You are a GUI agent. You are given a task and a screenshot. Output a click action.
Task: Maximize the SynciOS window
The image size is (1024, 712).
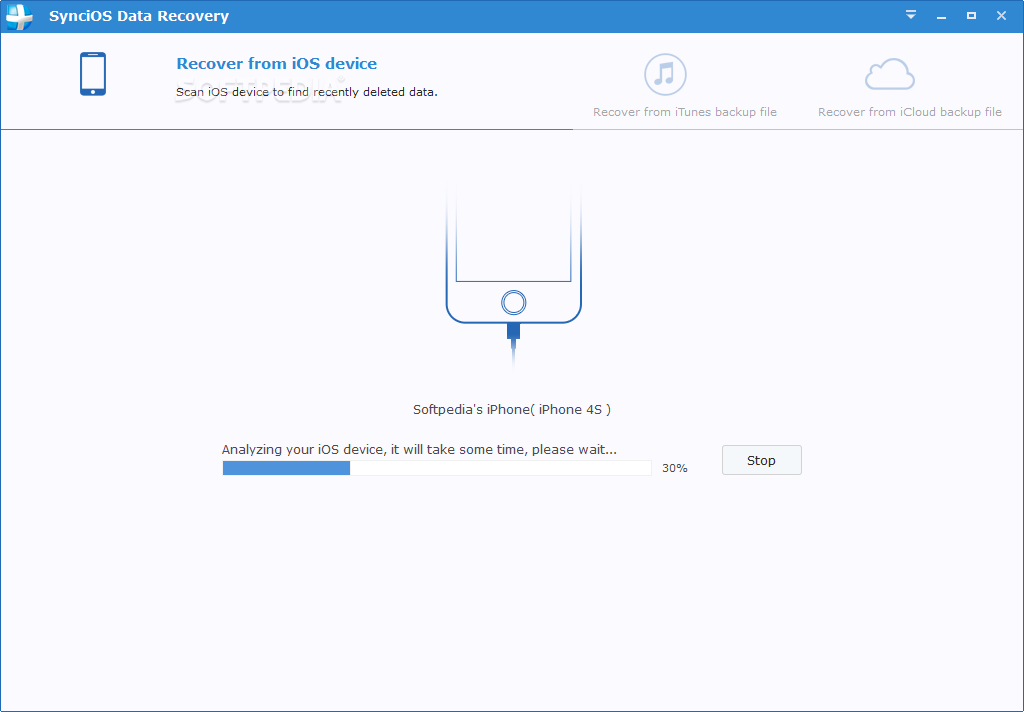click(x=971, y=16)
